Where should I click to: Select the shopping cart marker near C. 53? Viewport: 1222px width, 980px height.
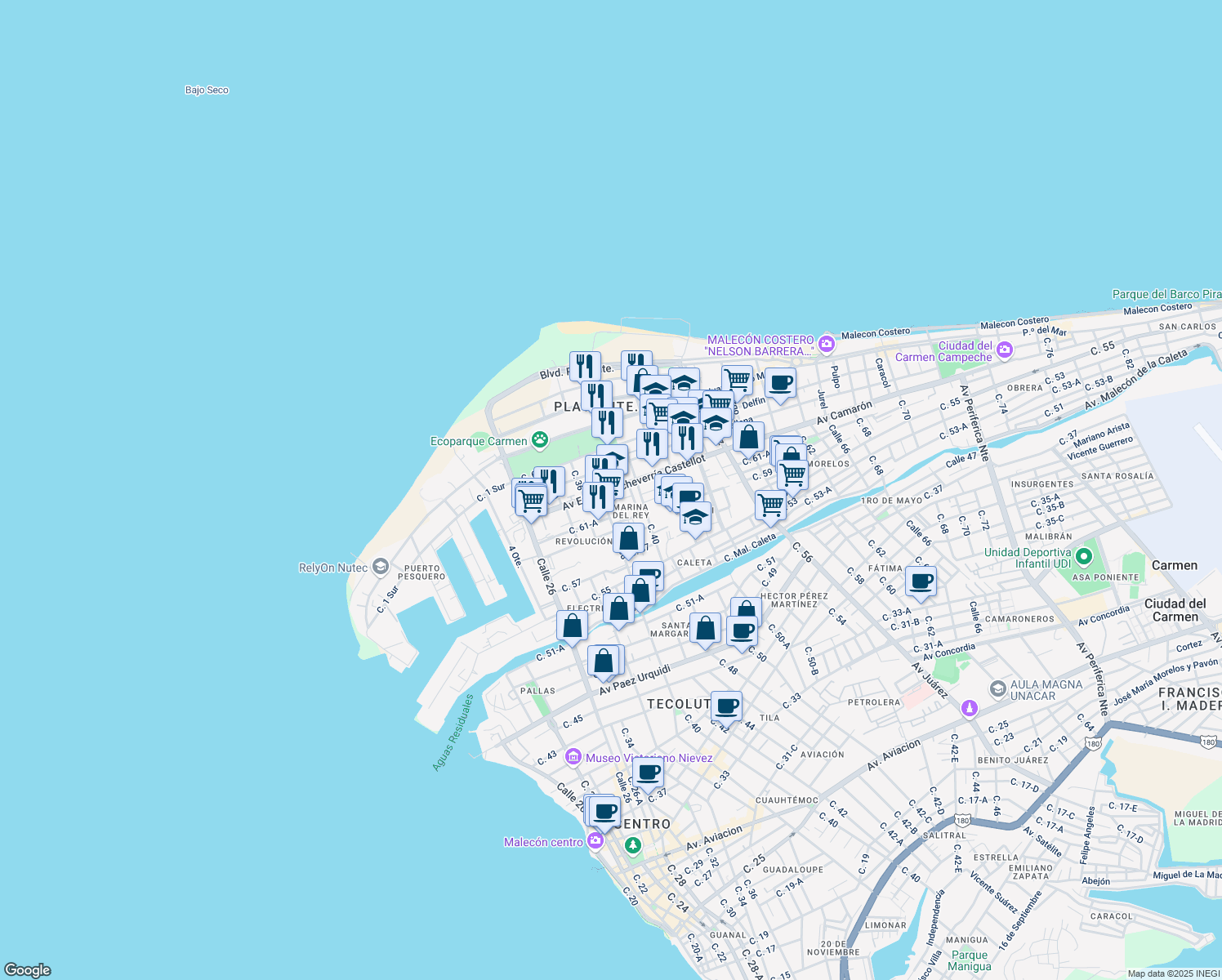pyautogui.click(x=770, y=506)
